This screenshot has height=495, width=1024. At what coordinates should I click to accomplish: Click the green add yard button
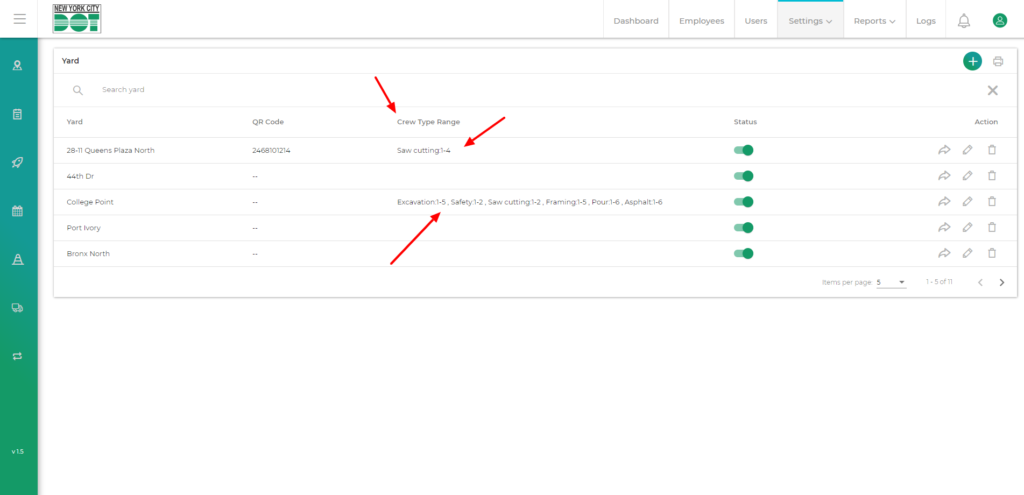pyautogui.click(x=972, y=61)
